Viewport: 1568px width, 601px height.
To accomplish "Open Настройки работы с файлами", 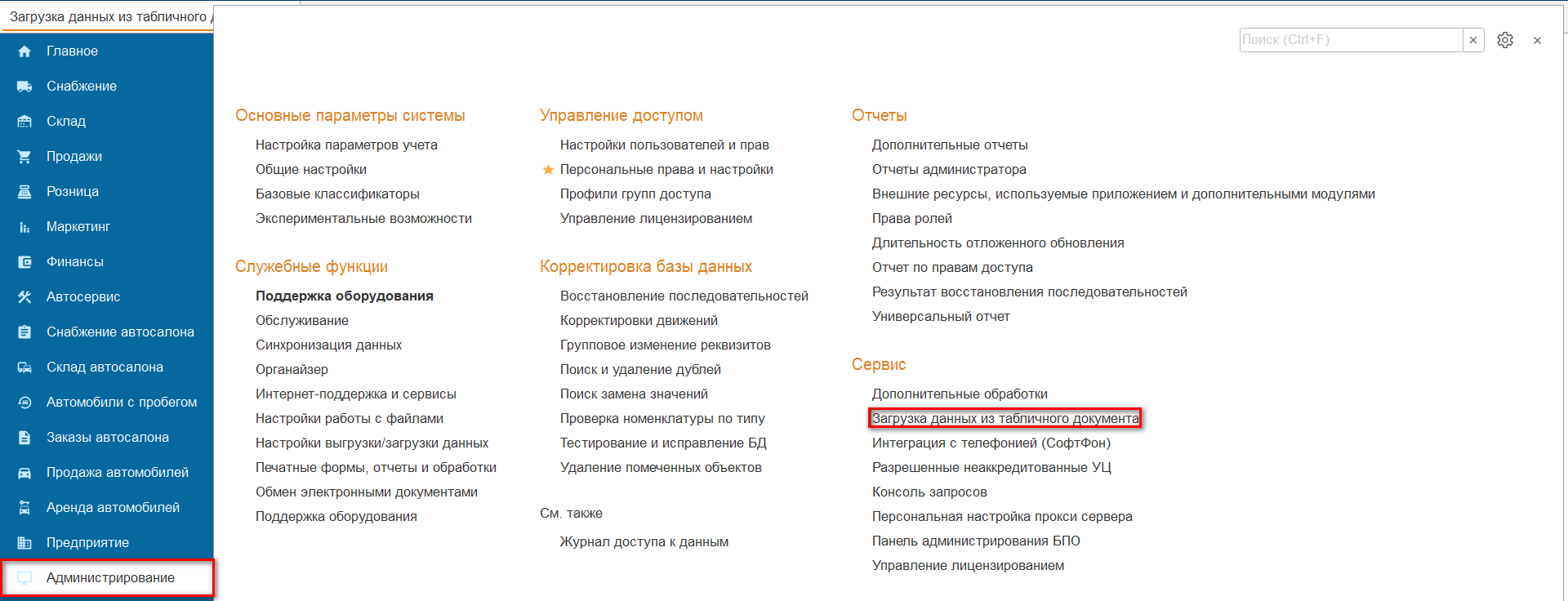I will pos(350,419).
